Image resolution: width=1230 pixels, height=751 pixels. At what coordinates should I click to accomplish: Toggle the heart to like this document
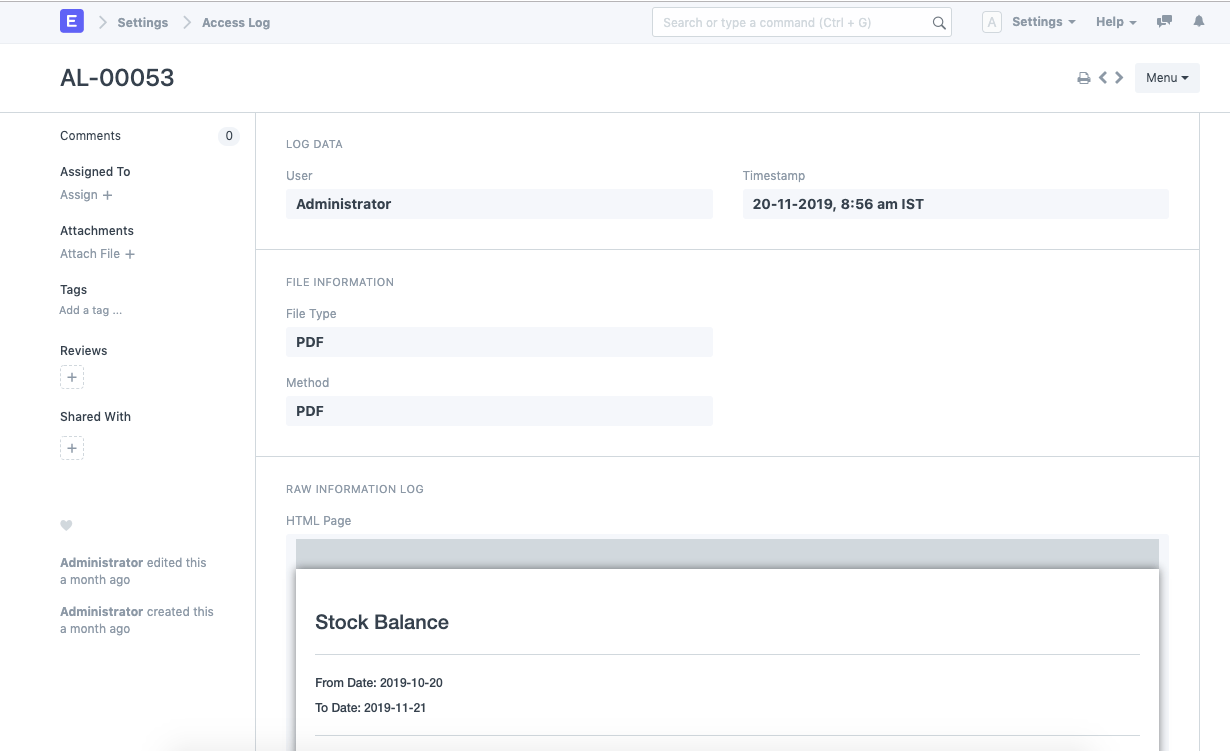pos(65,525)
